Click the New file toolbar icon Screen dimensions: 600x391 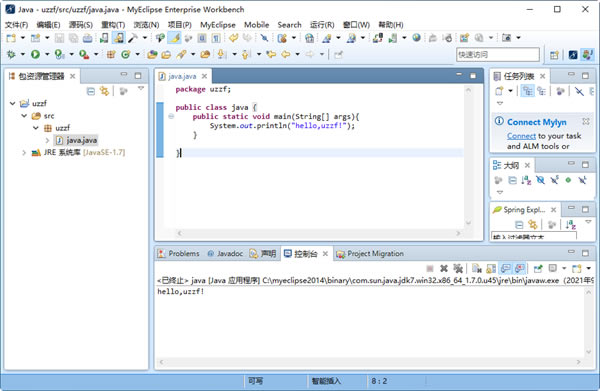11,38
